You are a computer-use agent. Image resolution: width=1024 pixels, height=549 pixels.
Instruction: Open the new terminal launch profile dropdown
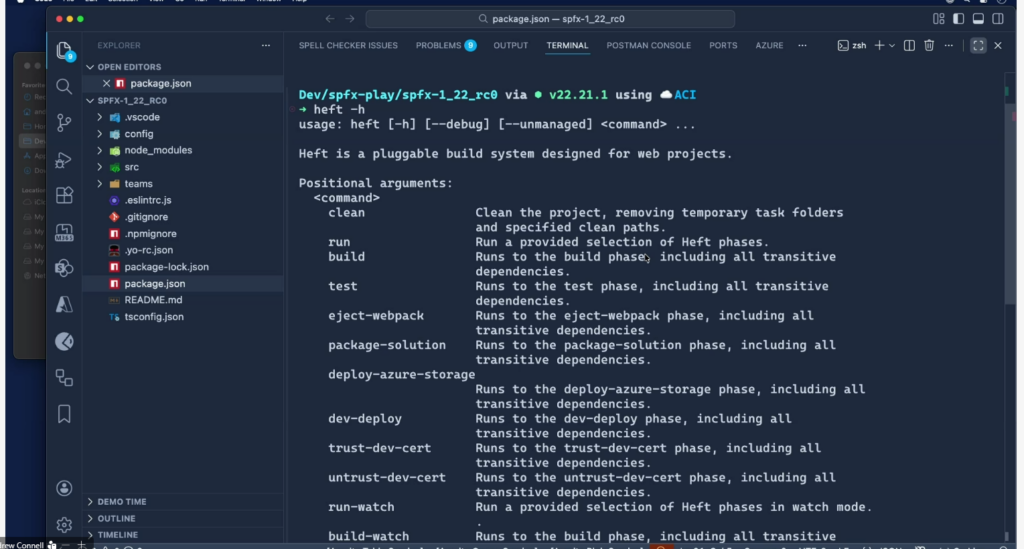[892, 45]
